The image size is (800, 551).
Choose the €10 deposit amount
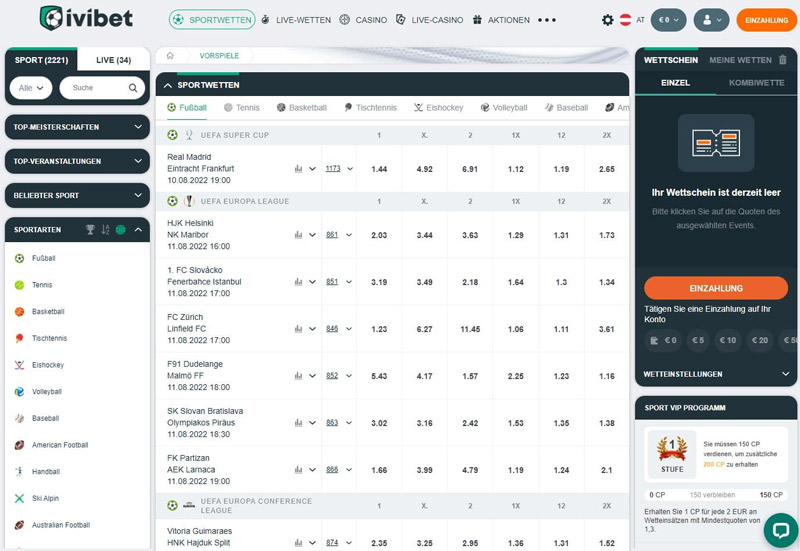pyautogui.click(x=728, y=340)
